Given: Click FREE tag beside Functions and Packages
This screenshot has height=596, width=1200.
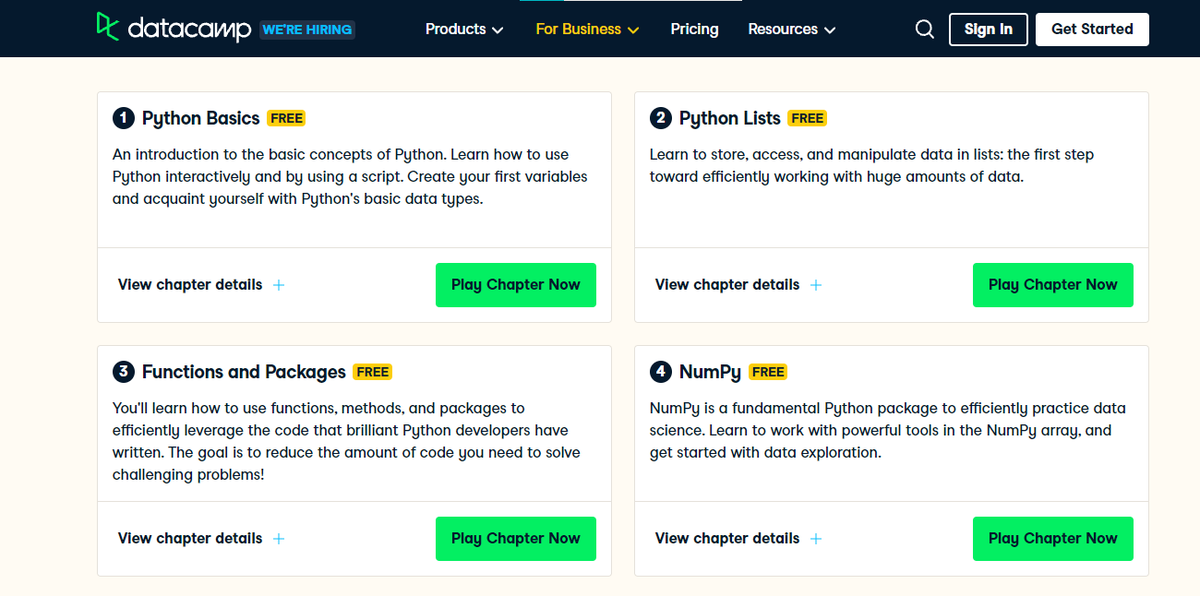Looking at the screenshot, I should pyautogui.click(x=372, y=372).
